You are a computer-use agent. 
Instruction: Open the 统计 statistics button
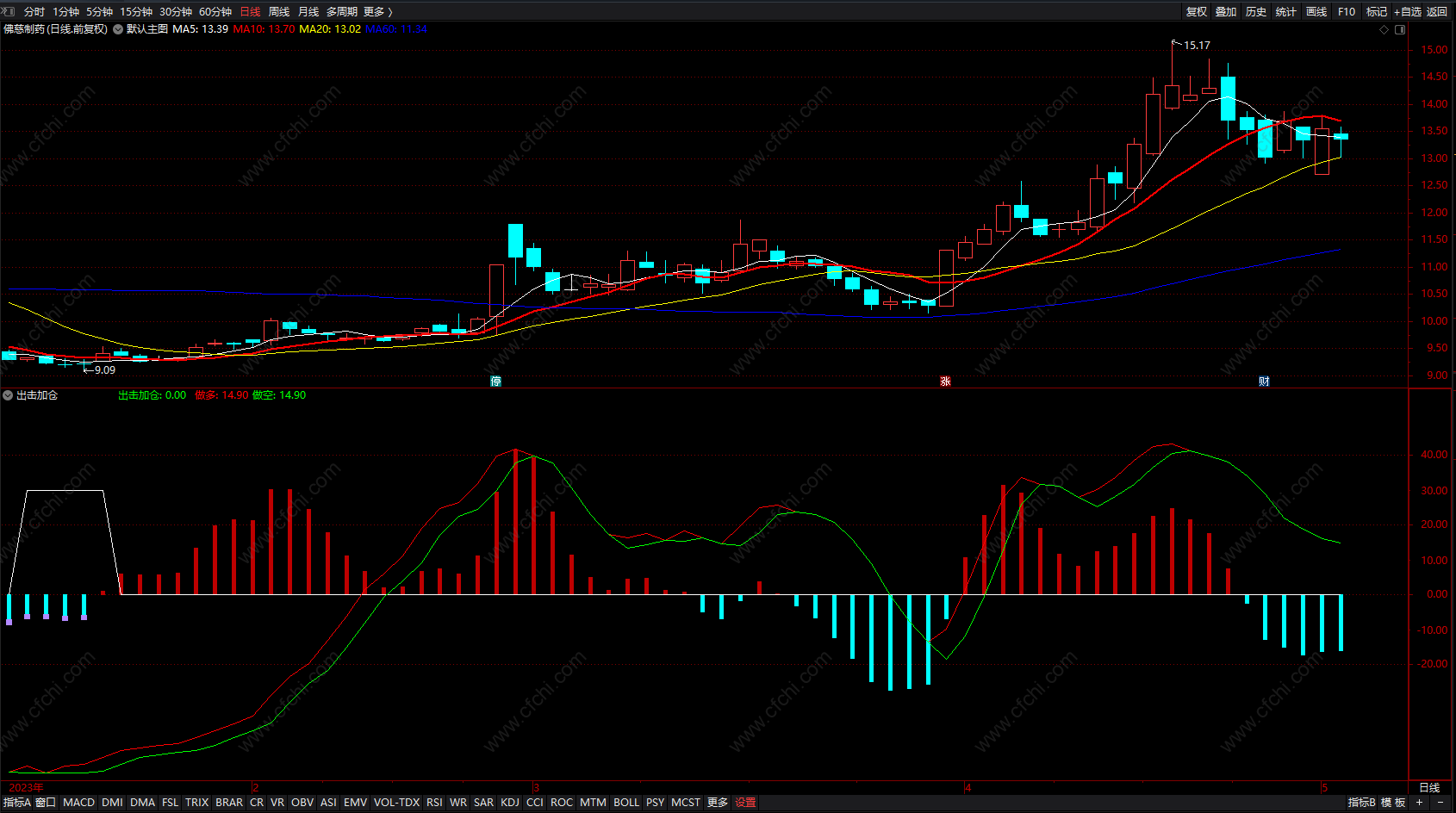click(1286, 12)
